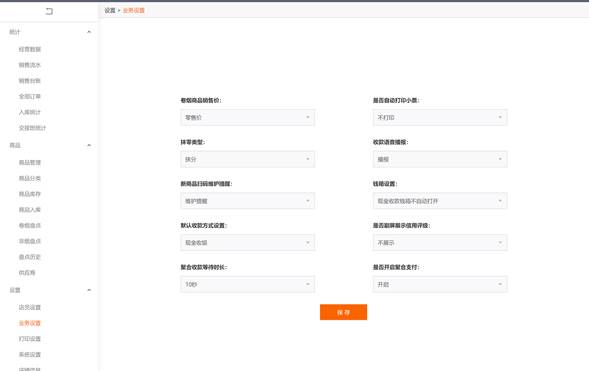Open 供应商 in the sidebar
This screenshot has height=371, width=589.
(x=27, y=273)
